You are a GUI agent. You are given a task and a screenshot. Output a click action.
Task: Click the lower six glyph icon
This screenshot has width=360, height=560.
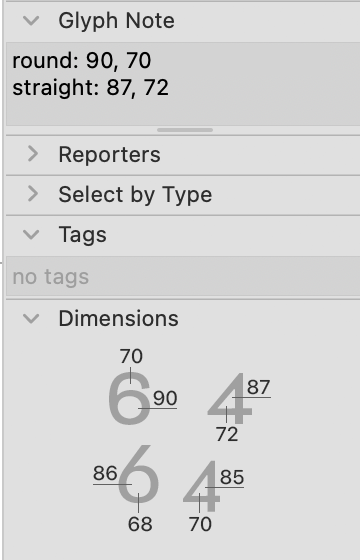pyautogui.click(x=138, y=473)
